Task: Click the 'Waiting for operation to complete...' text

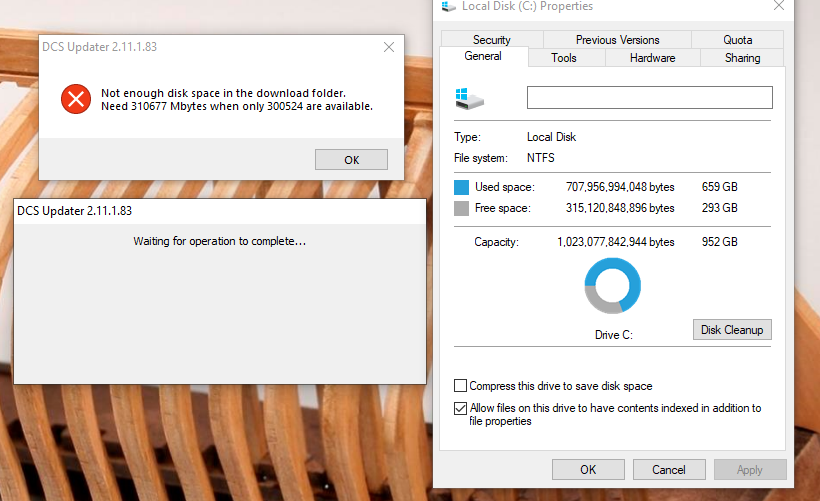Action: [x=220, y=241]
